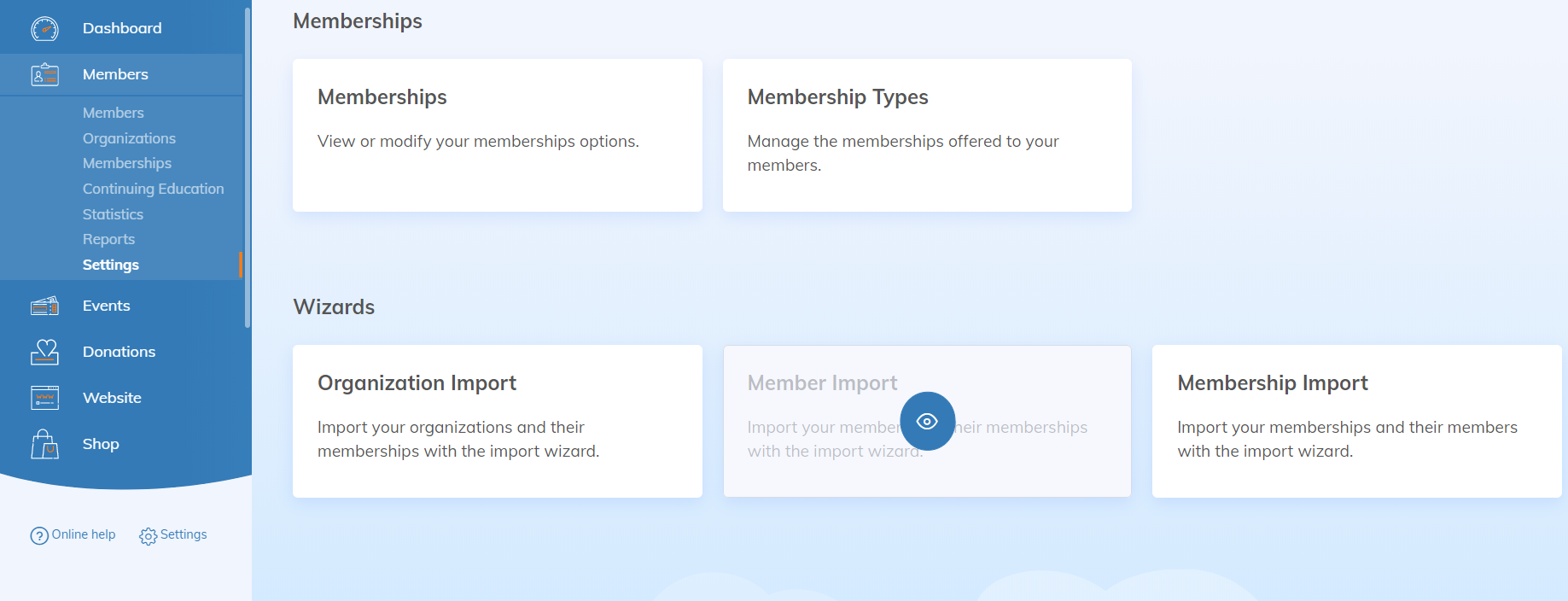The image size is (1568, 601).
Task: Open the Memberships options card
Action: (497, 135)
